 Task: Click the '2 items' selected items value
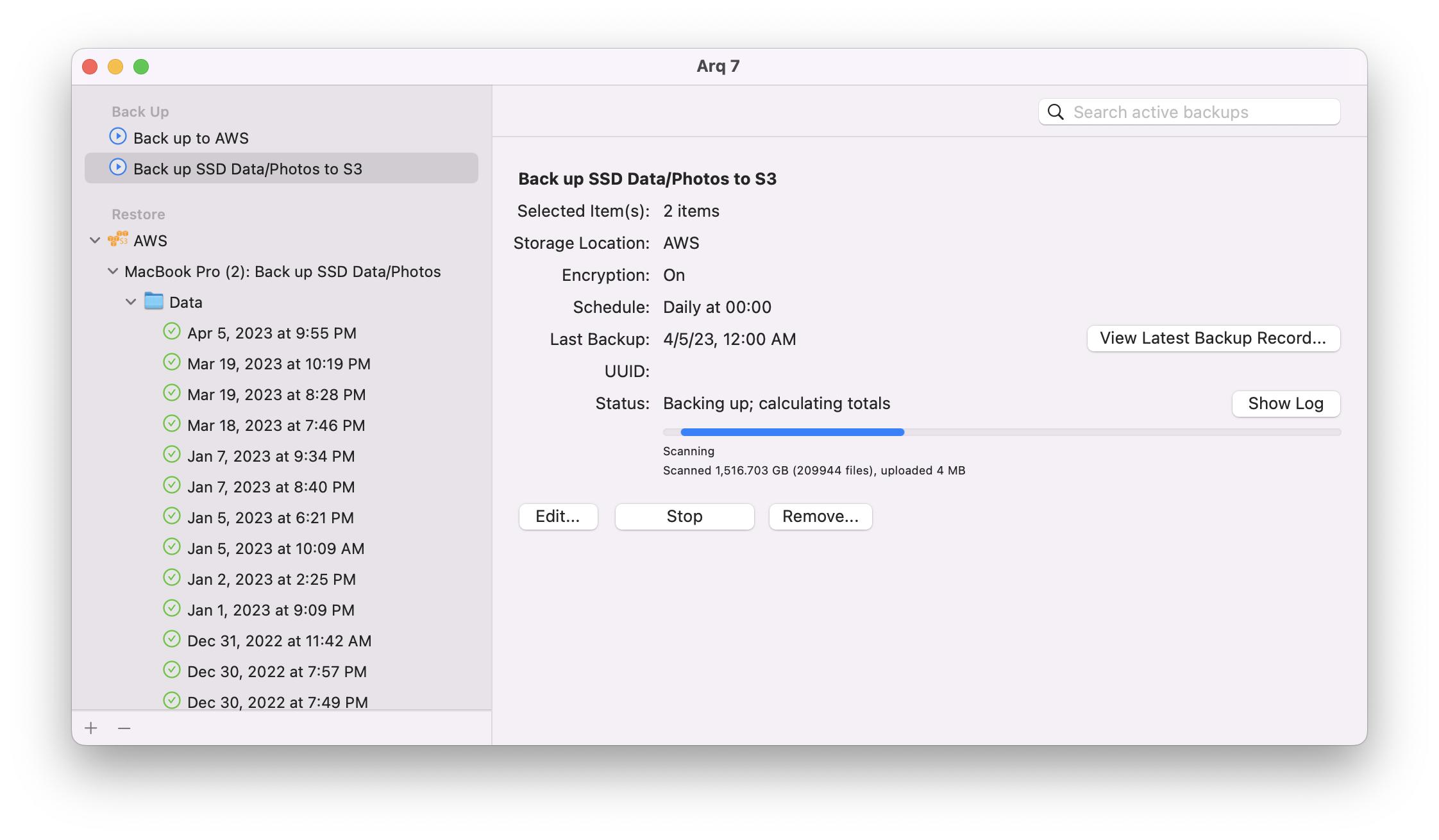click(x=691, y=211)
